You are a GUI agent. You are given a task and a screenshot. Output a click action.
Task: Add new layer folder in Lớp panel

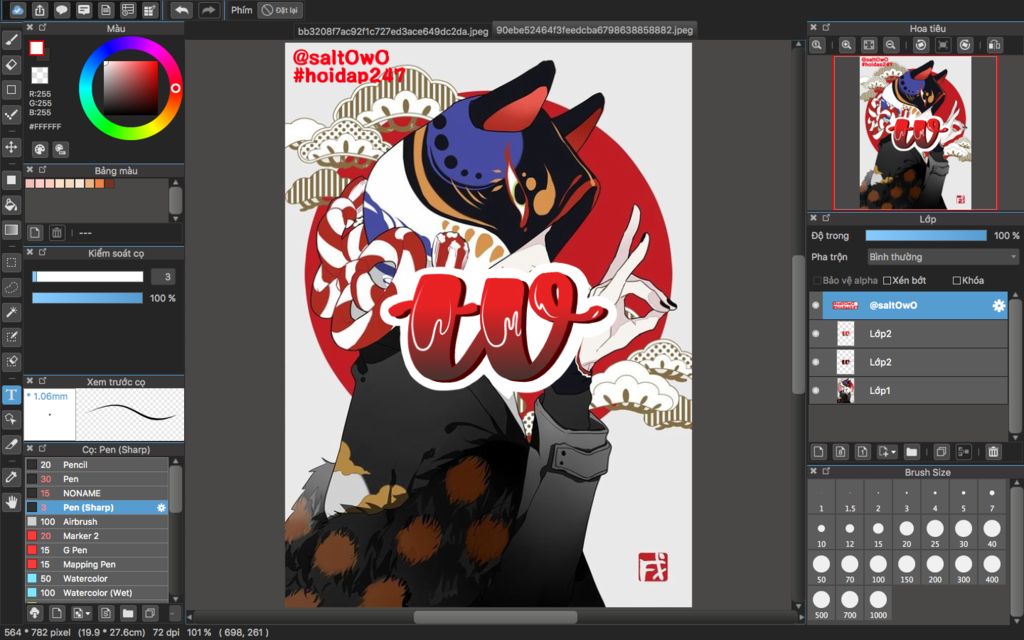click(x=912, y=451)
